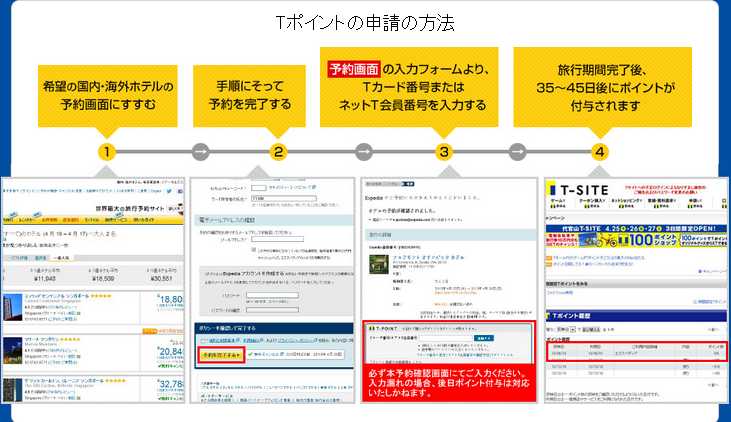Click the password input field
731x422 pixels.
[272, 295]
